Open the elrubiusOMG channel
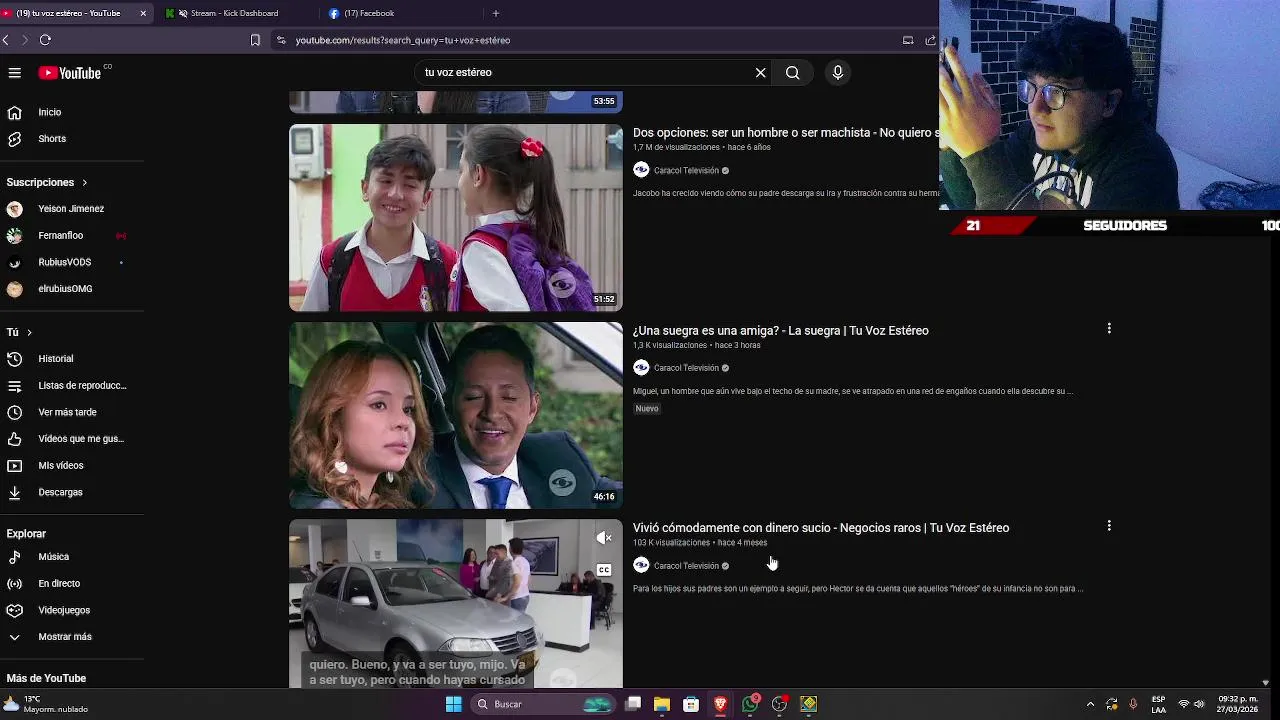1280x720 pixels. point(65,289)
